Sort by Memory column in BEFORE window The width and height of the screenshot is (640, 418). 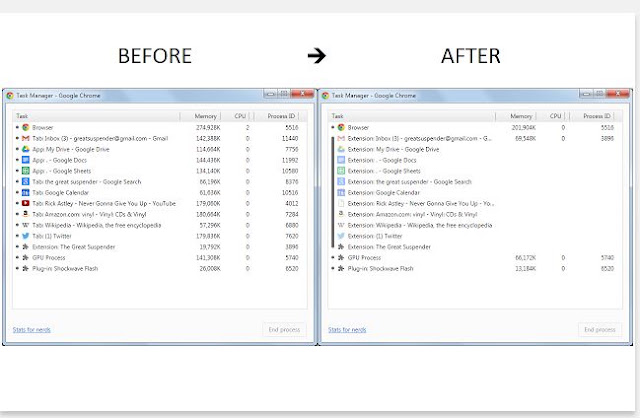200,116
